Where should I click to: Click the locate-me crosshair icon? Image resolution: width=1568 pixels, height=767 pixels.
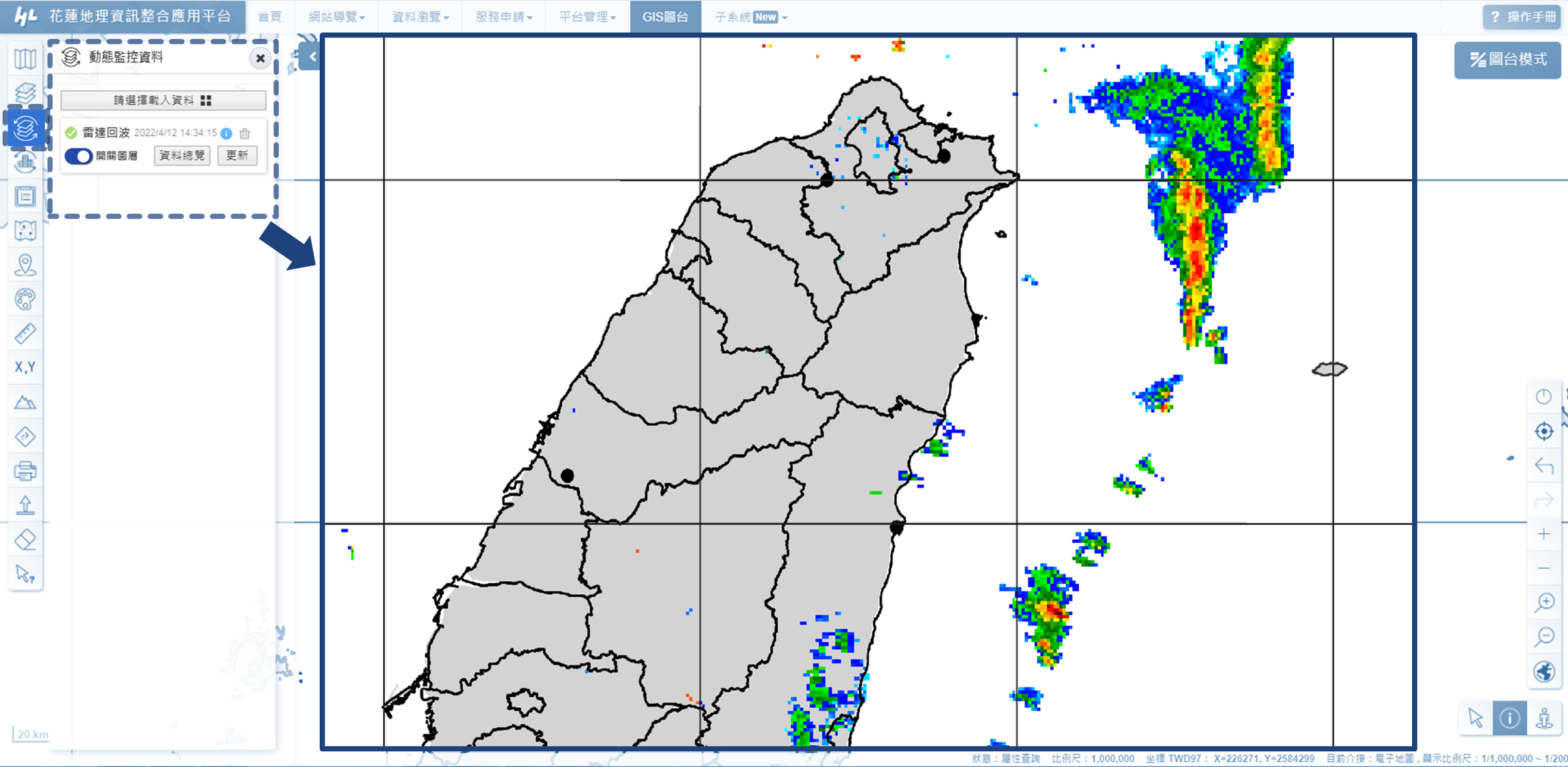pyautogui.click(x=1543, y=431)
